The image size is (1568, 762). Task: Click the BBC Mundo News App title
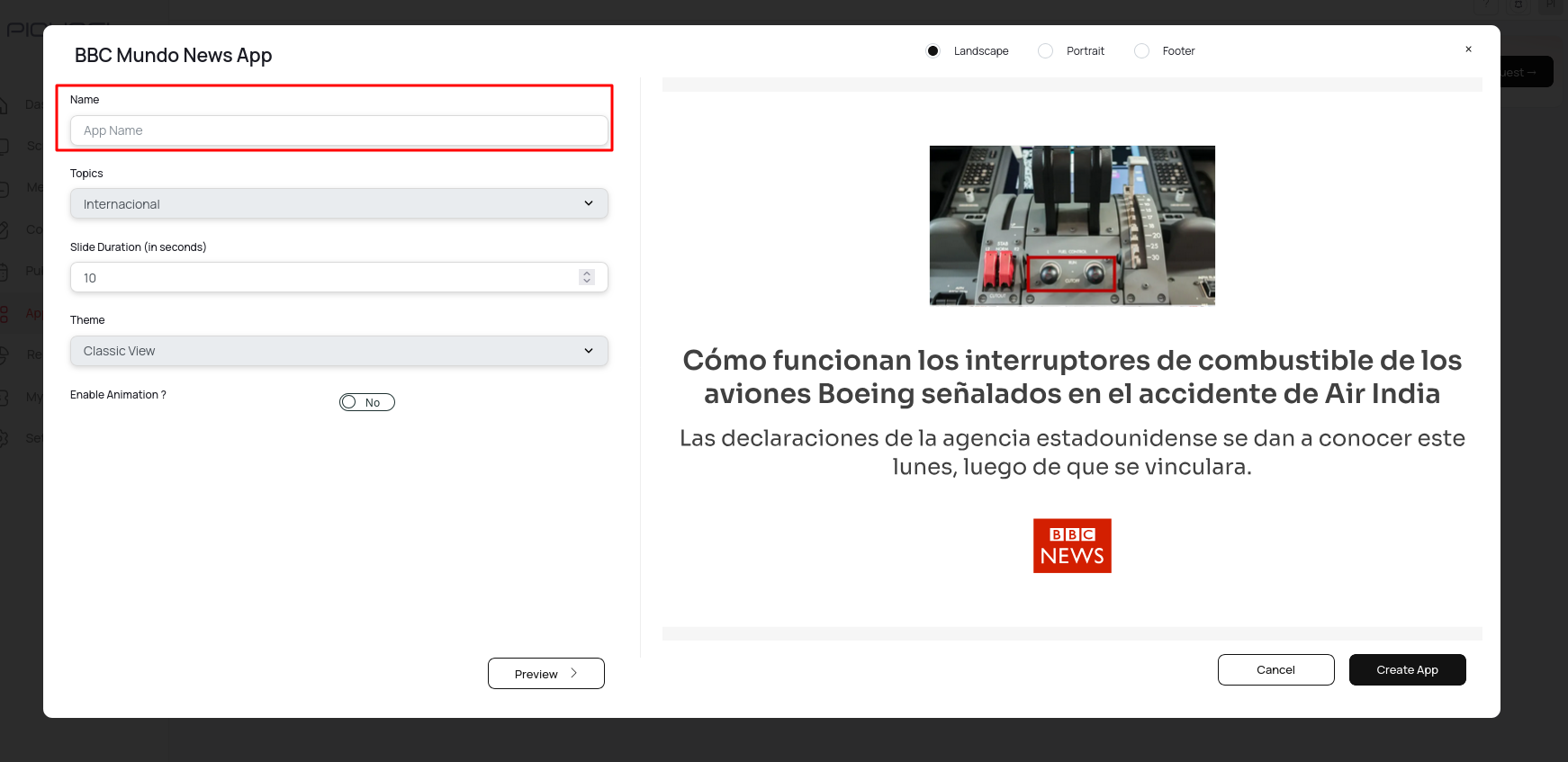tap(173, 56)
